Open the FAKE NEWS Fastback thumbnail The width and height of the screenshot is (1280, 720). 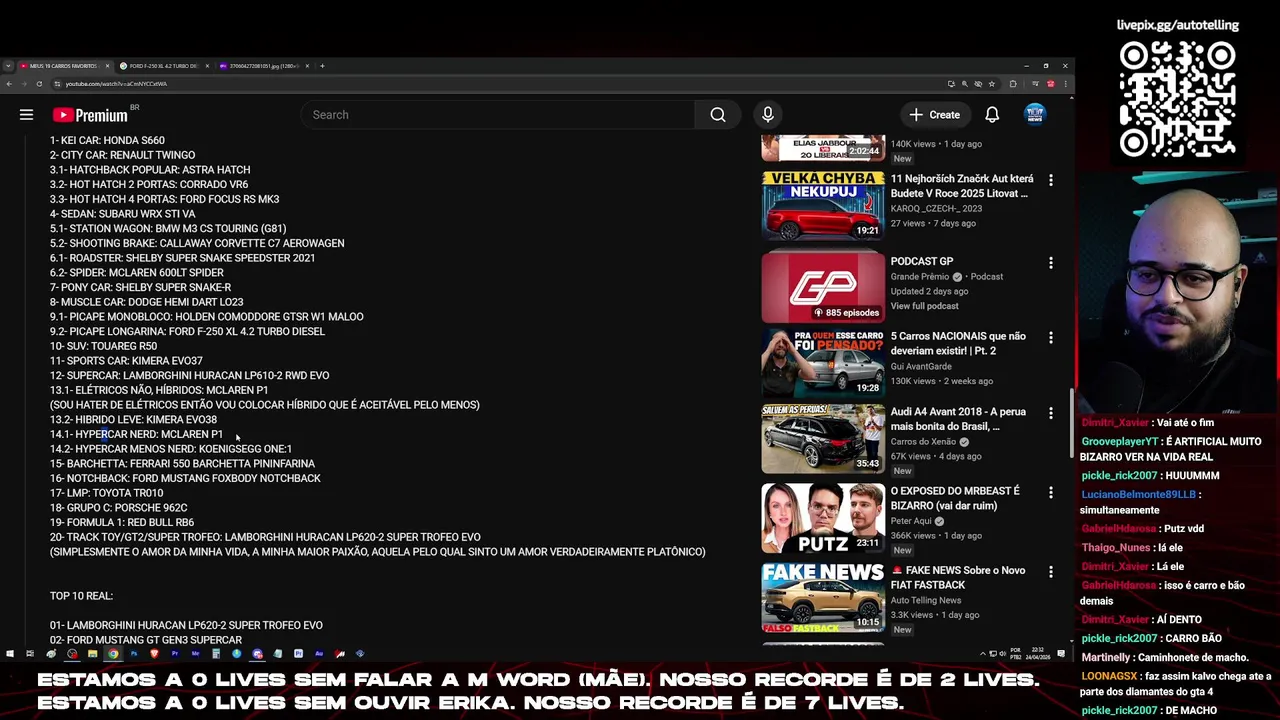point(822,597)
